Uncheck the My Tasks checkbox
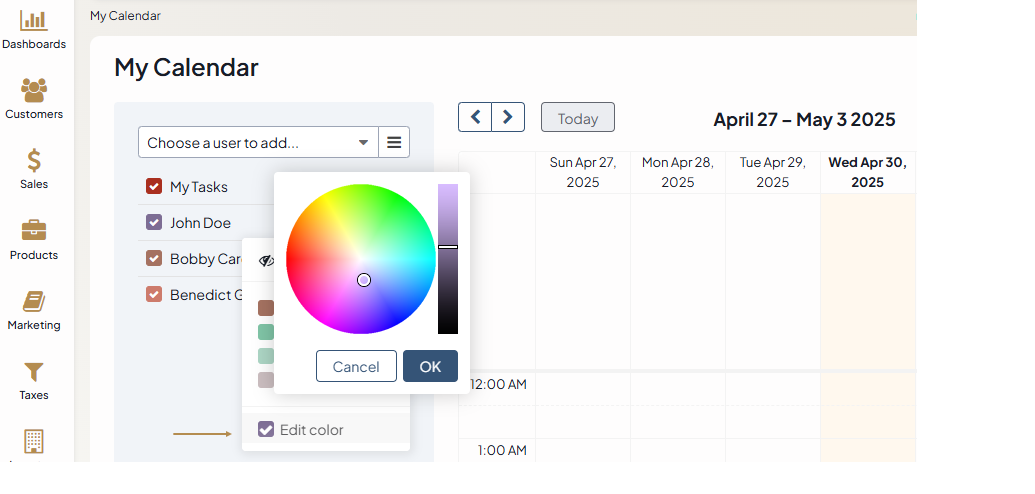1035x494 pixels. (154, 187)
